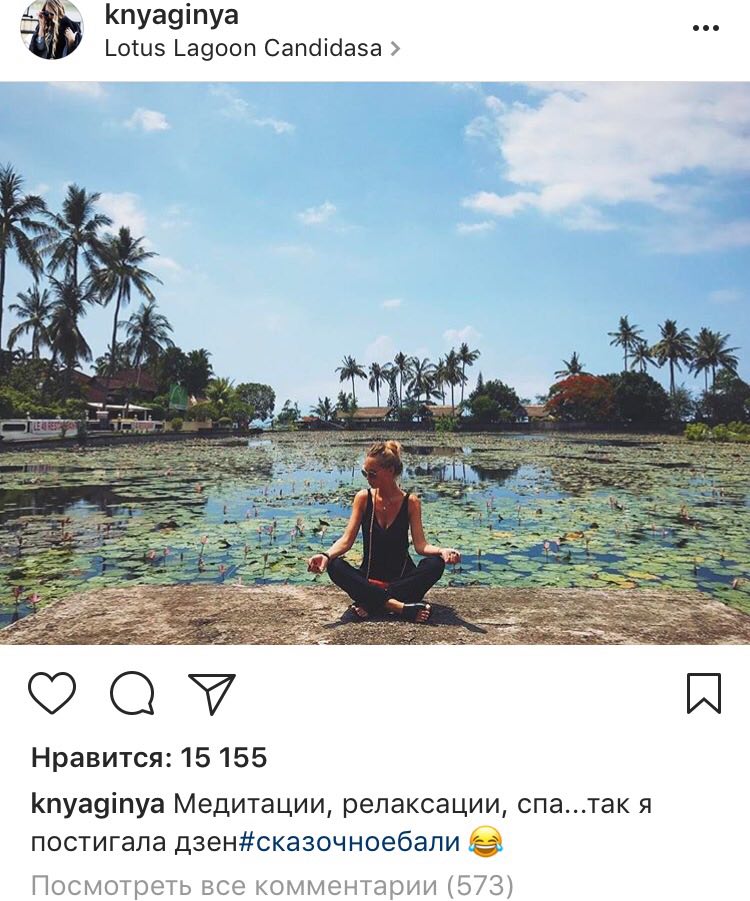
Task: View all 573 comments link
Action: (272, 885)
